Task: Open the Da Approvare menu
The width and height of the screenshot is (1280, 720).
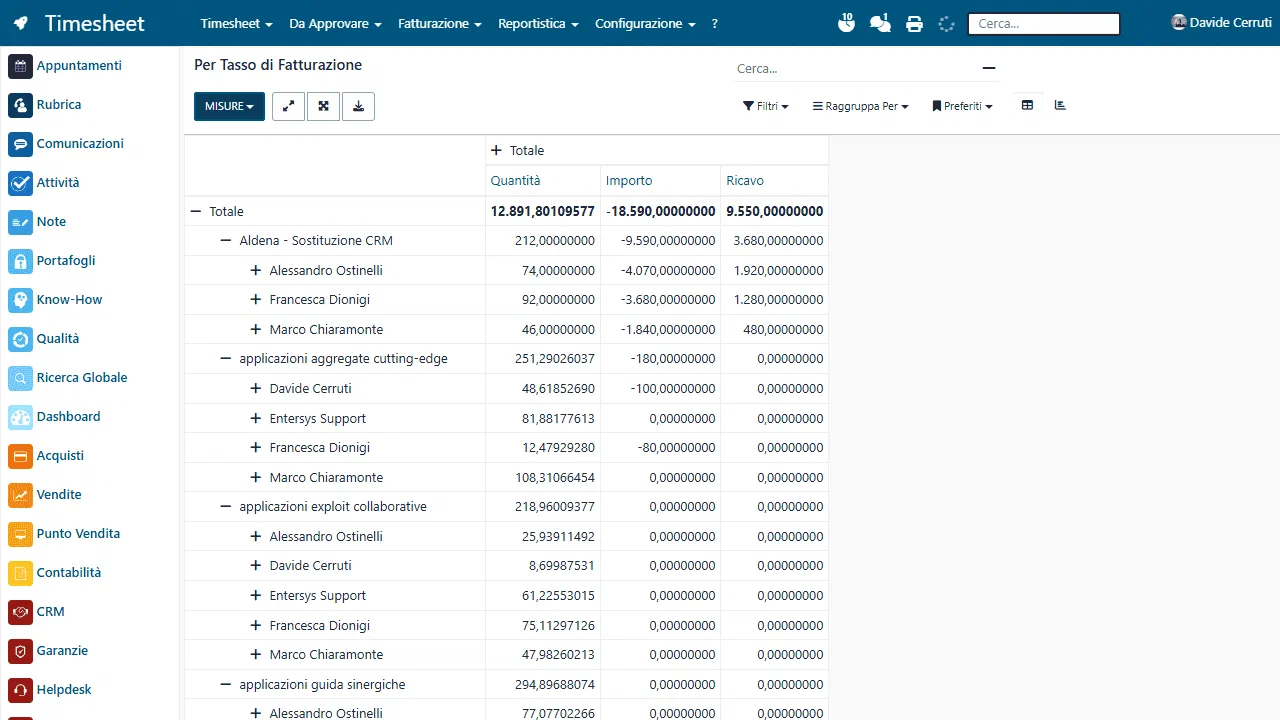Action: 335,23
